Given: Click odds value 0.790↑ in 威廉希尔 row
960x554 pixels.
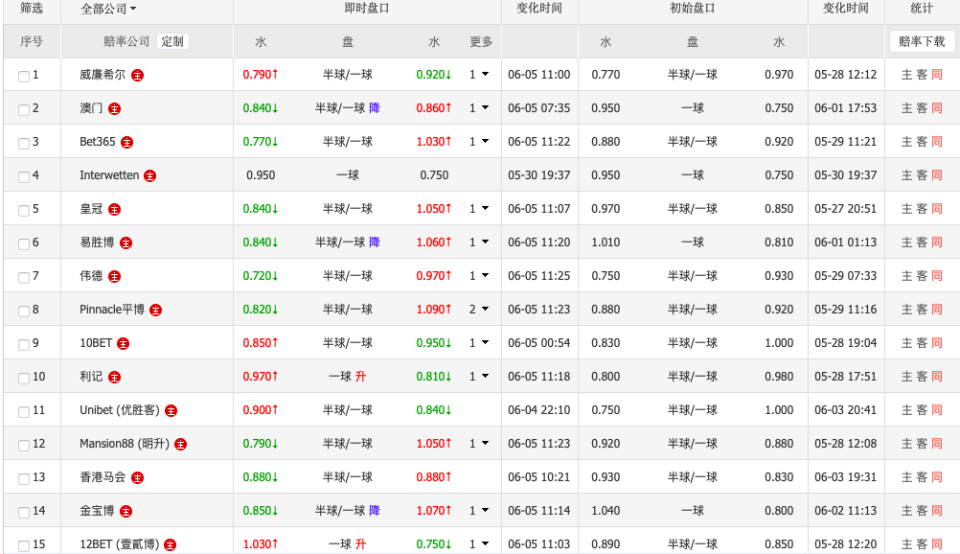Looking at the screenshot, I should 260,75.
